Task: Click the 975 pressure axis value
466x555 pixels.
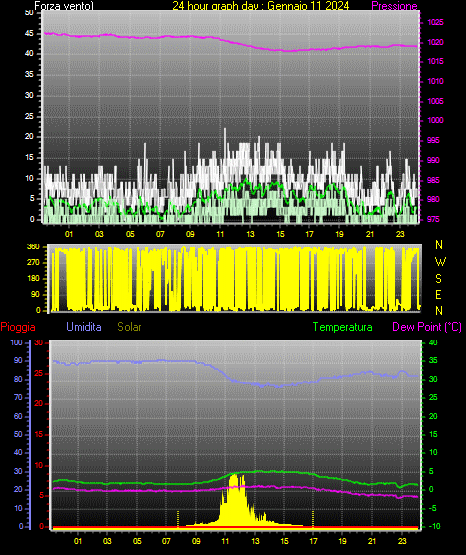Action: (x=433, y=219)
